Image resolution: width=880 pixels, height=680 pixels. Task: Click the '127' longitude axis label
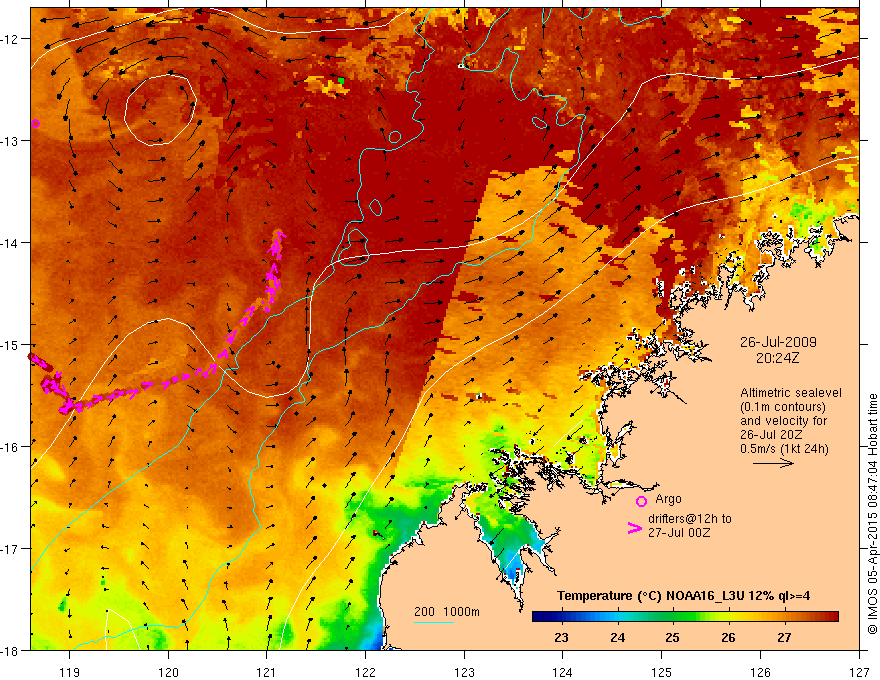[x=859, y=672]
